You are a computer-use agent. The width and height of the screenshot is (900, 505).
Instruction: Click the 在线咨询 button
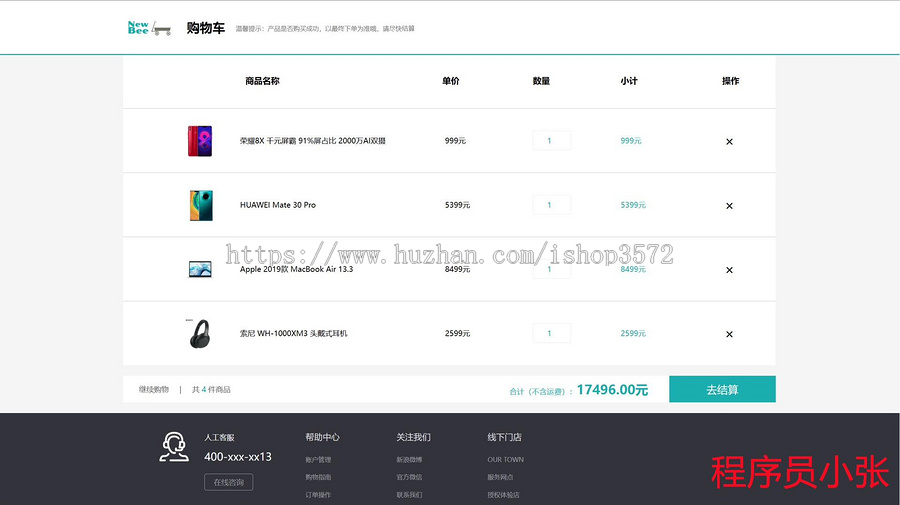pos(228,482)
